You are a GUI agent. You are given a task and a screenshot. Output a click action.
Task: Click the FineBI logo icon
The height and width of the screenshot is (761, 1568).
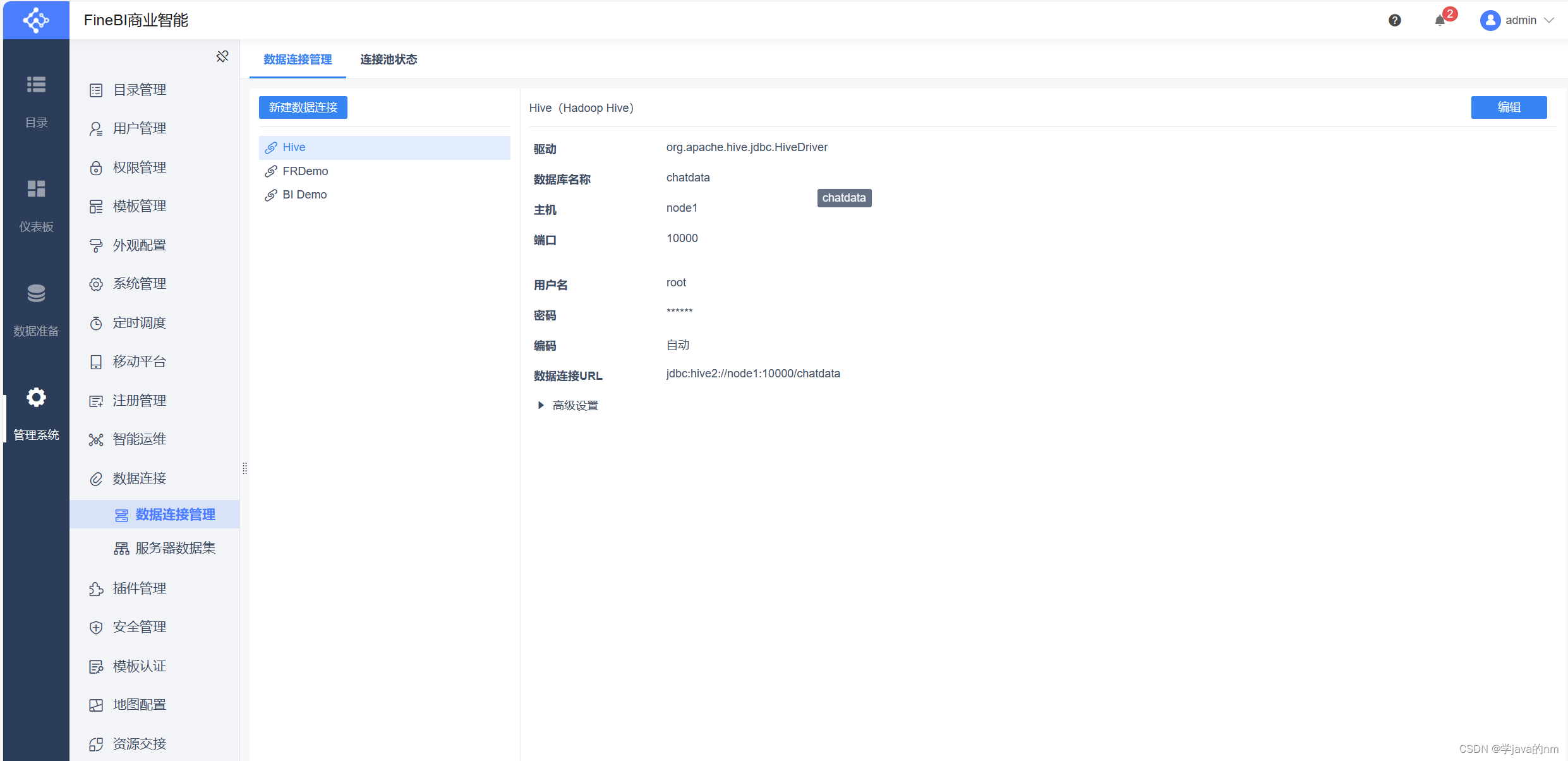pyautogui.click(x=36, y=20)
